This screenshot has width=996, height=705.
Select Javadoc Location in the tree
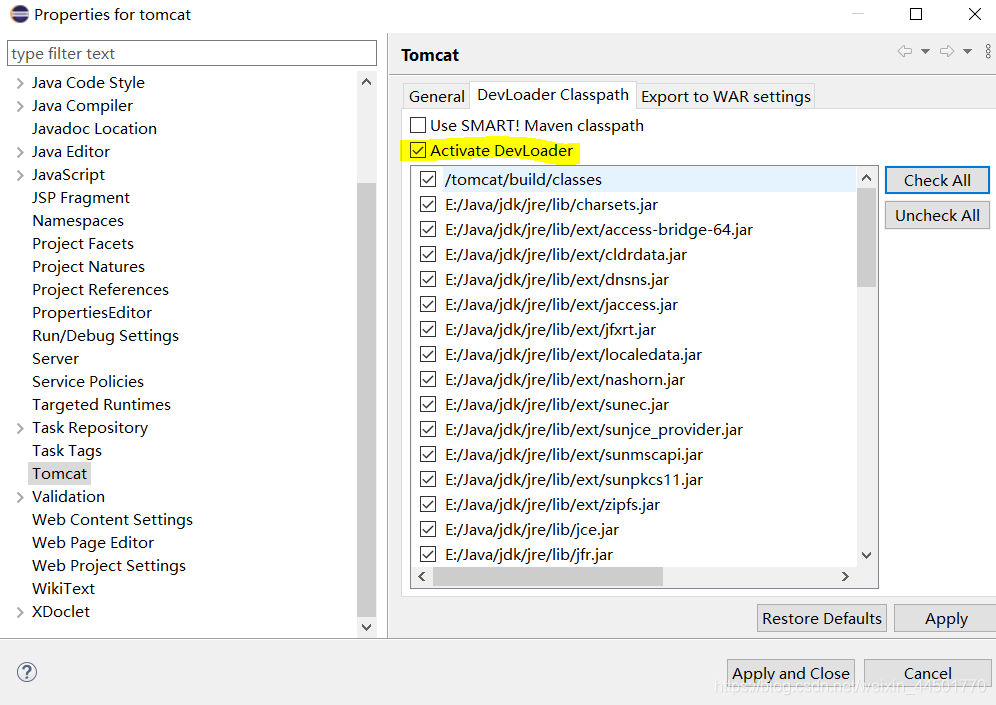click(x=94, y=129)
